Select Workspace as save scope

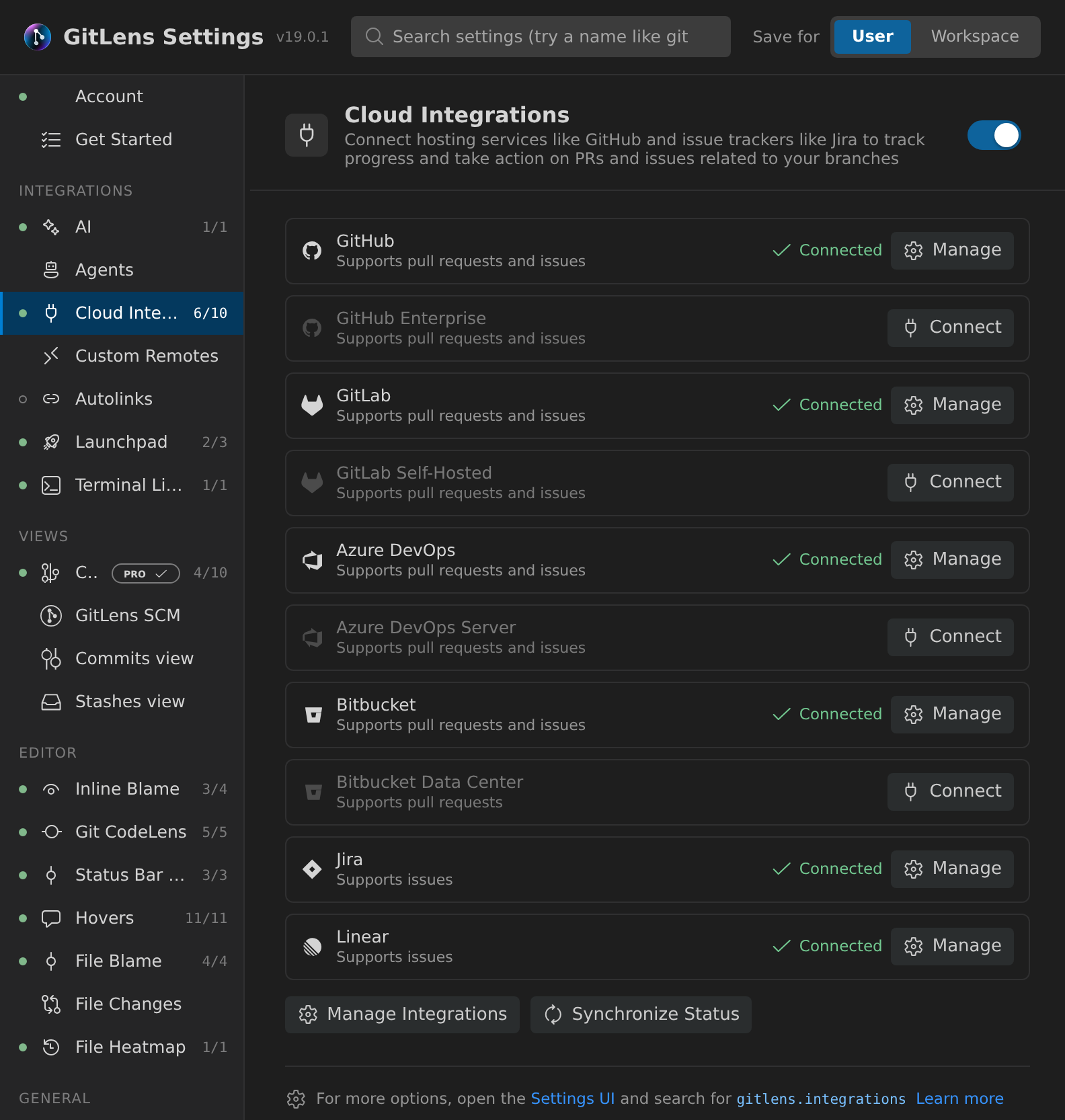[975, 36]
